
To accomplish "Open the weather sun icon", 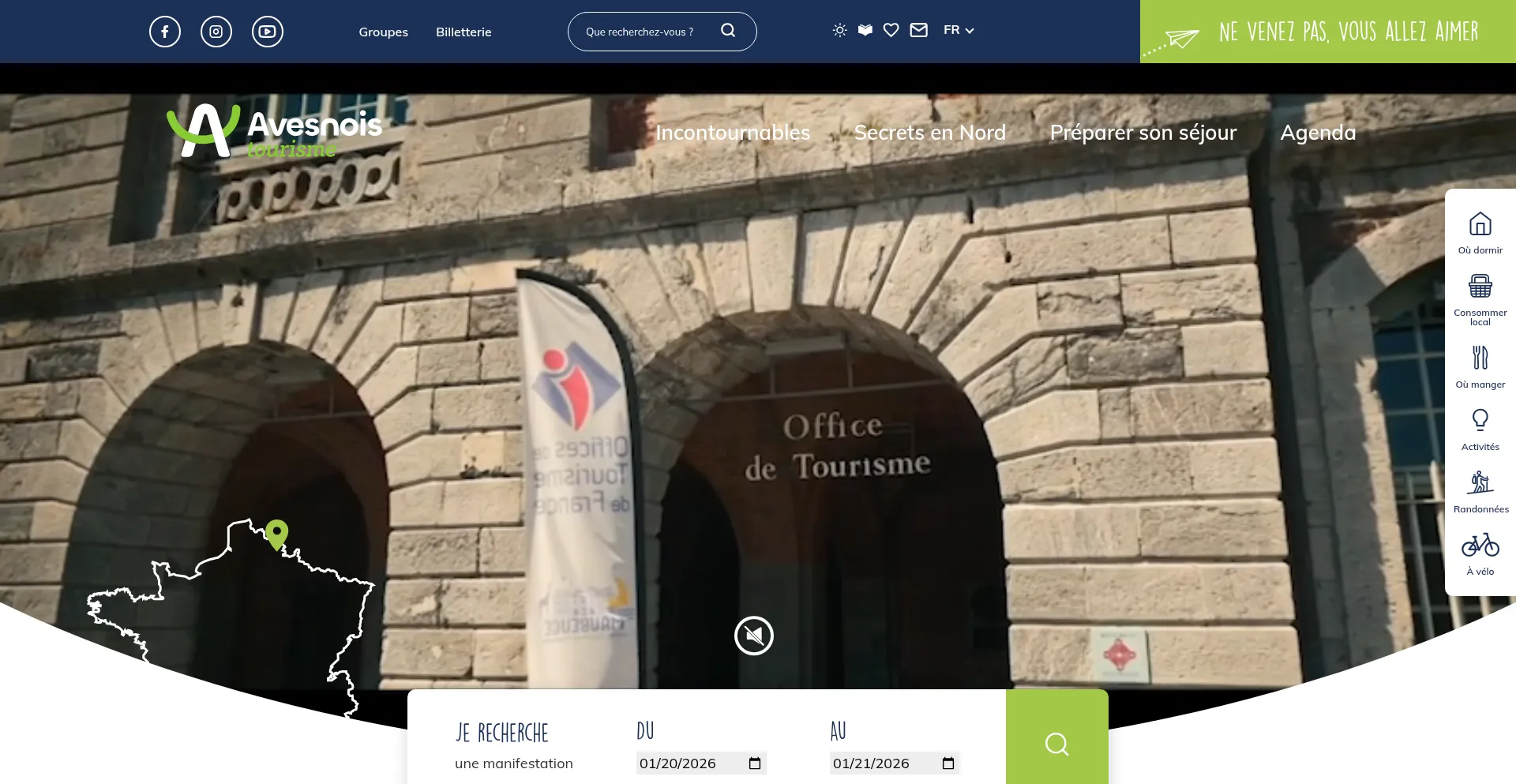I will [840, 30].
